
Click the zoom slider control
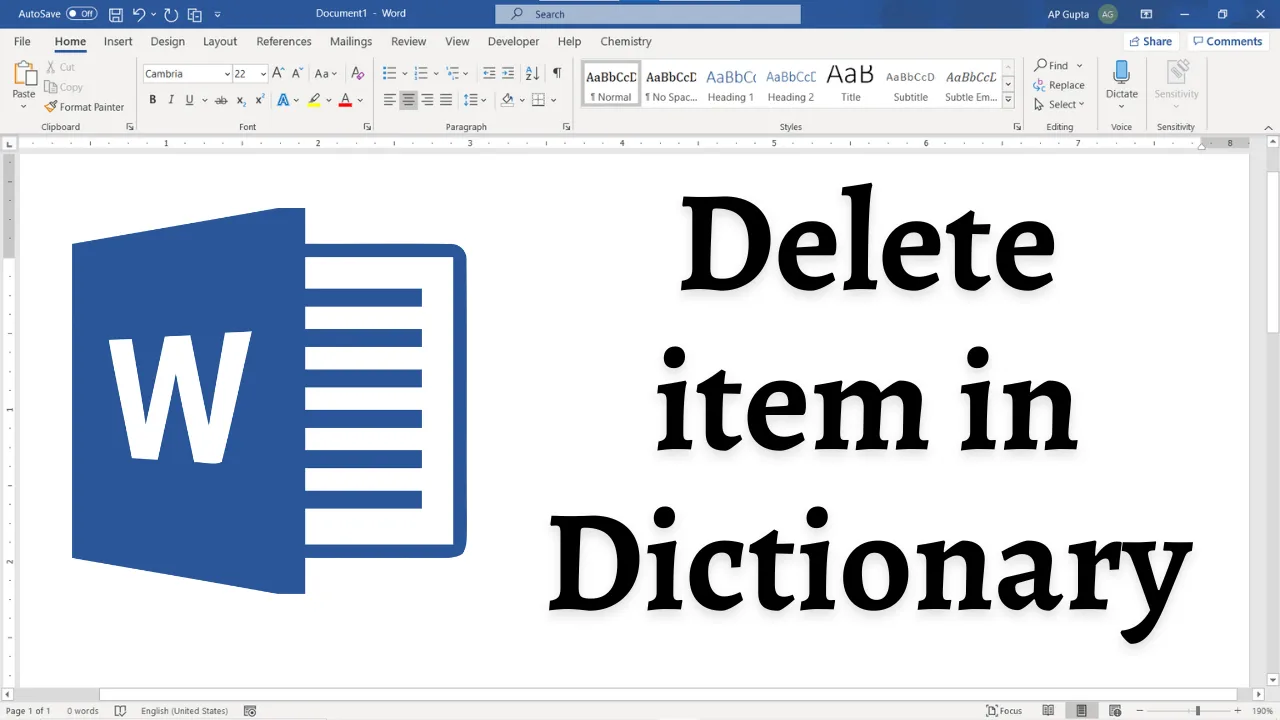pyautogui.click(x=1198, y=711)
